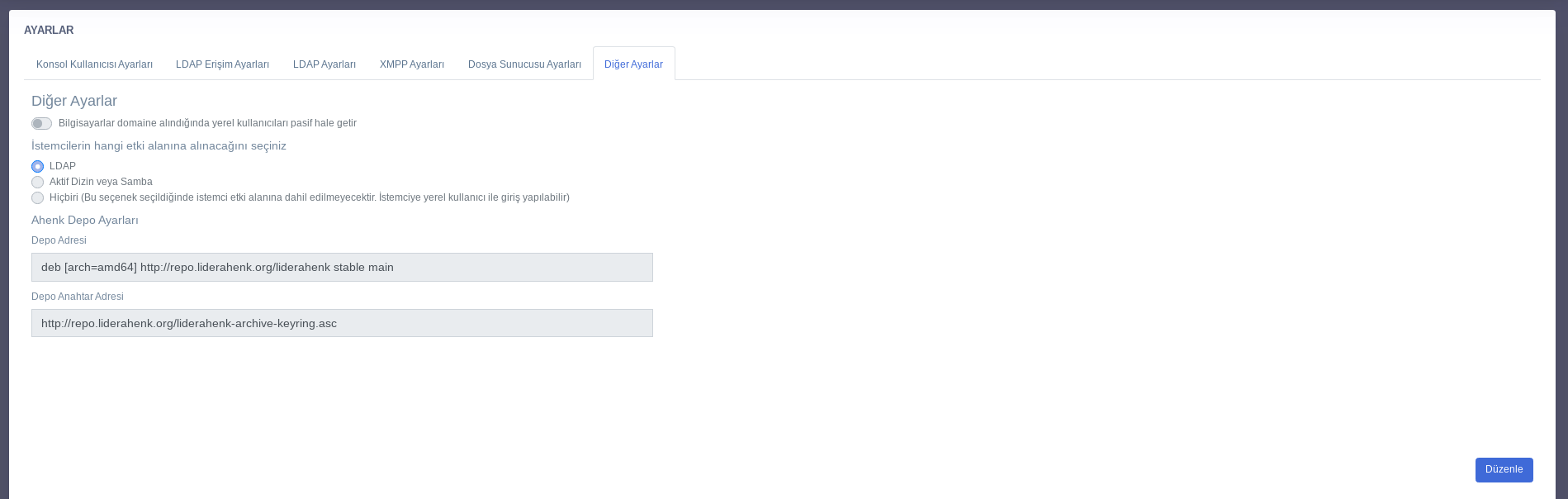Select the LDAP Ayarları tab
Viewport: 1568px width, 499px height.
(324, 64)
